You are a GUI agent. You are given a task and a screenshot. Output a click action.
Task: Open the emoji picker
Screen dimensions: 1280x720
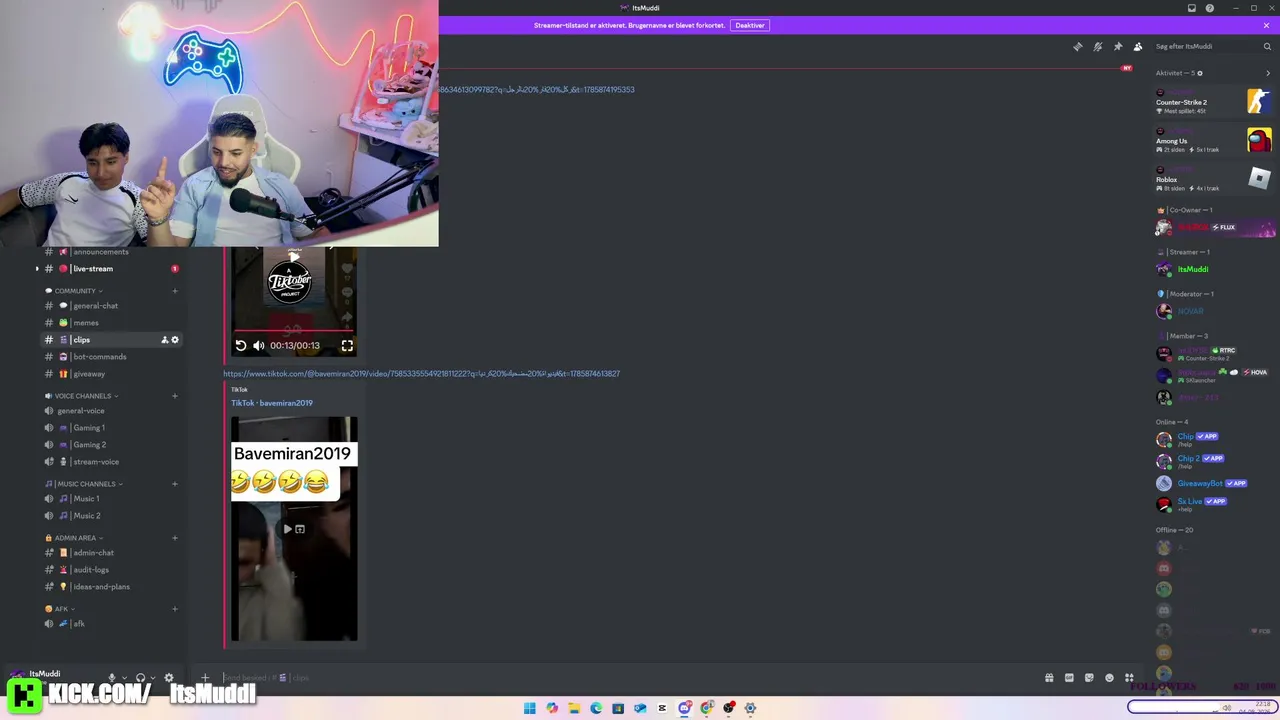(1109, 678)
